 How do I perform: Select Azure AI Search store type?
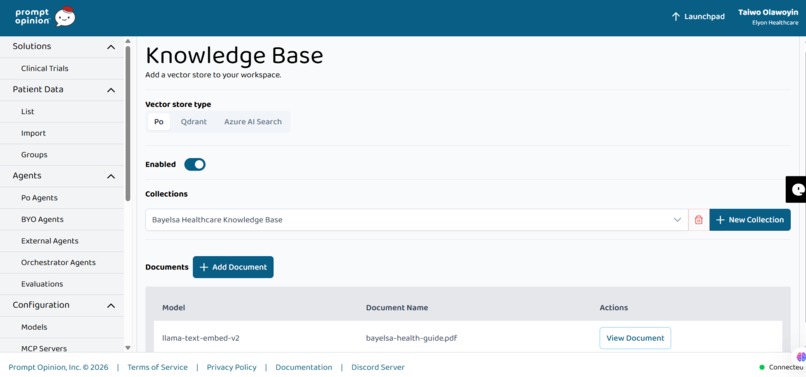pos(253,122)
